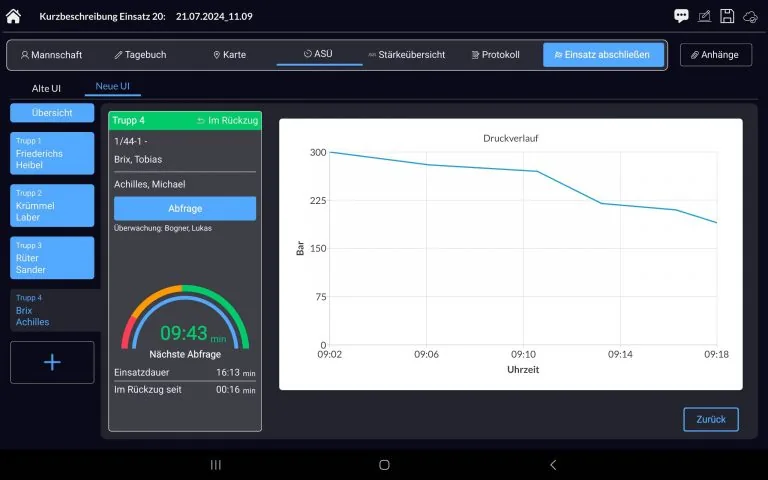
Task: Click the Druckverlauf chart title
Action: click(510, 139)
